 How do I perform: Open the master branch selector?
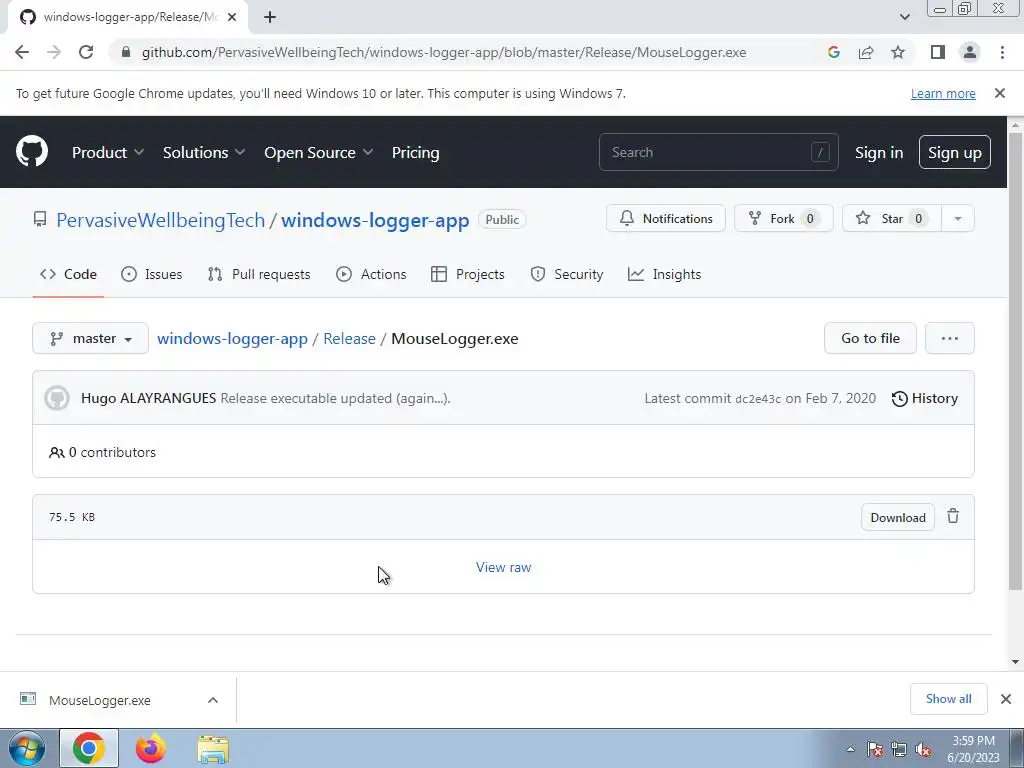91,338
